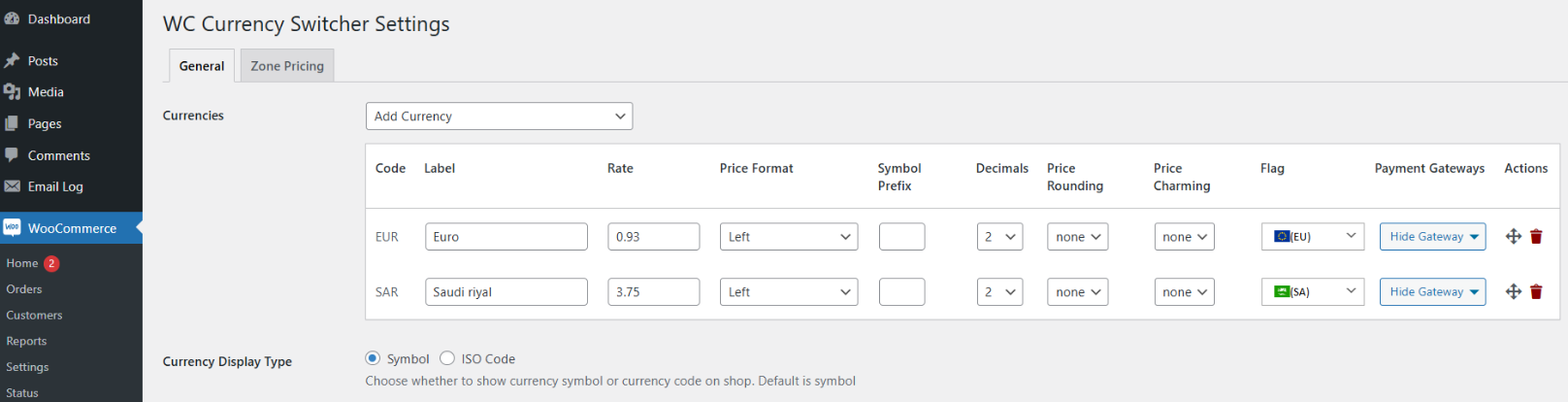This screenshot has width=1568, height=402.
Task: Click the Comments bubble icon
Action: pyautogui.click(x=12, y=154)
